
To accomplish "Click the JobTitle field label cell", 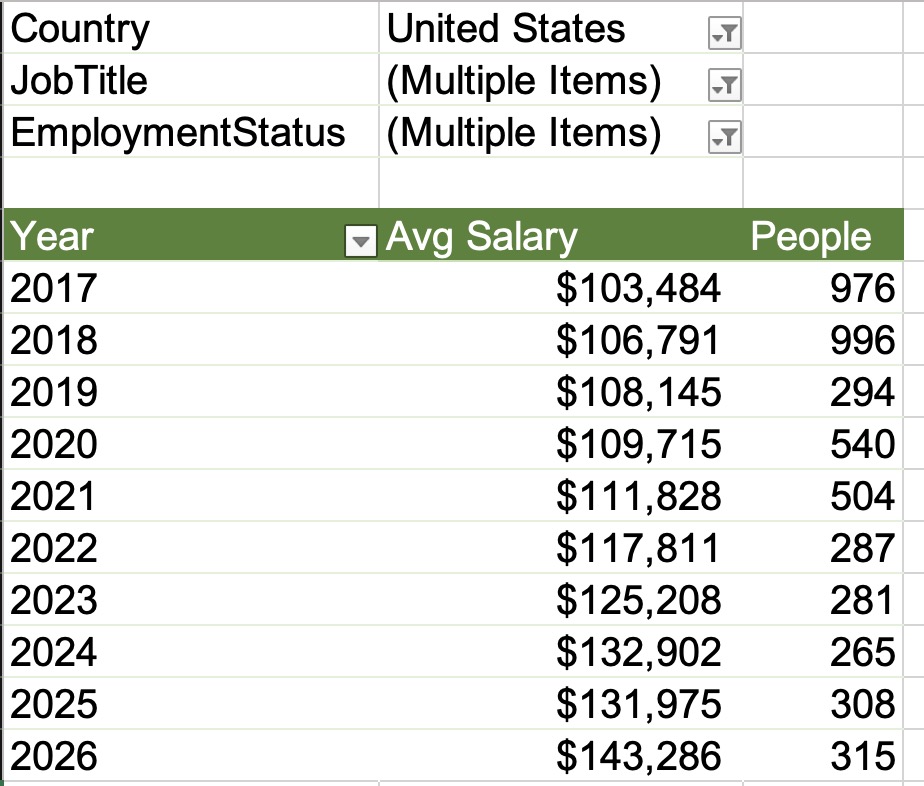I will point(80,82).
